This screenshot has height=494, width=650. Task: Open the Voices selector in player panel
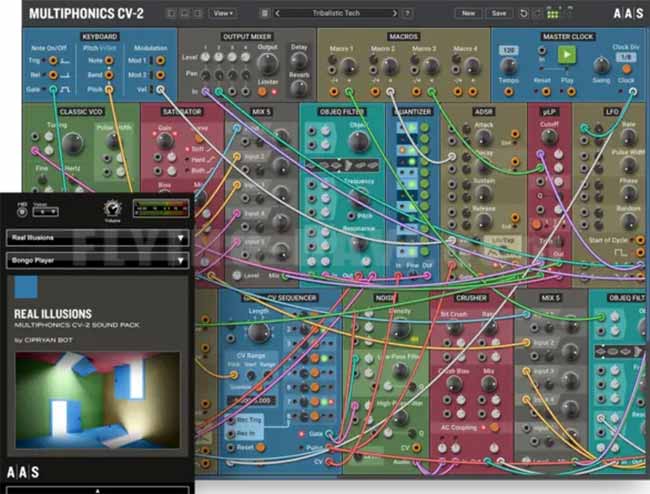pyautogui.click(x=46, y=211)
